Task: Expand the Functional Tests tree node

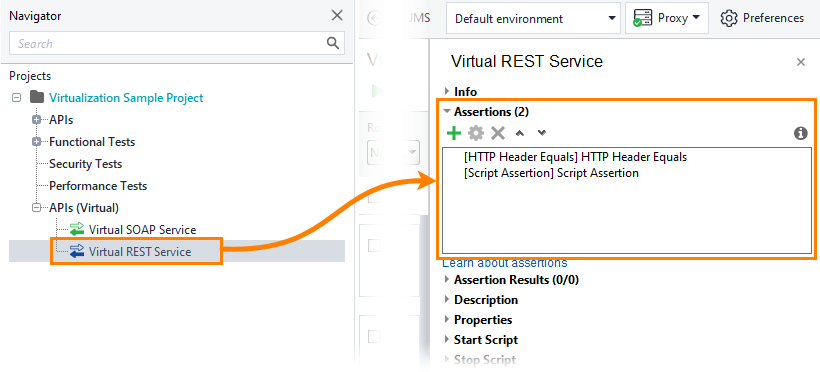Action: click(x=37, y=142)
